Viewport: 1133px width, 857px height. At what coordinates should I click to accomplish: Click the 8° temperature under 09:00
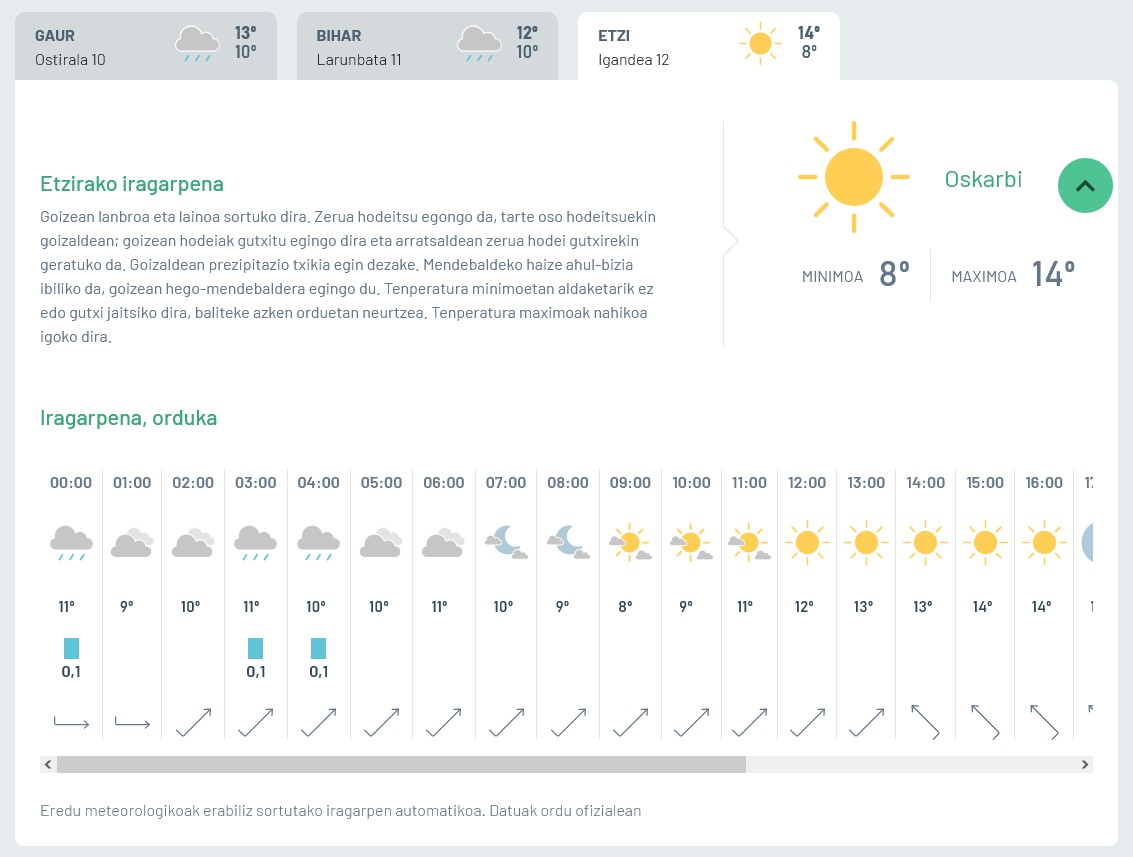626,607
